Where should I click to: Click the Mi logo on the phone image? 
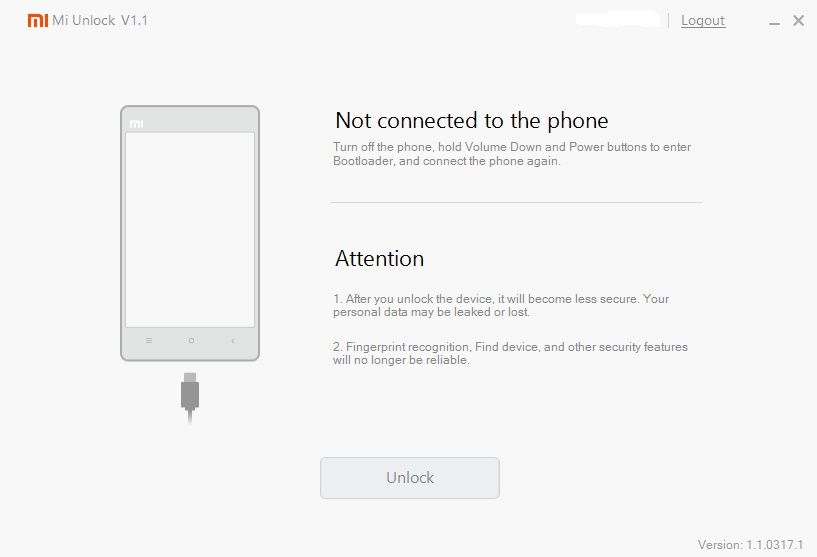coord(137,123)
